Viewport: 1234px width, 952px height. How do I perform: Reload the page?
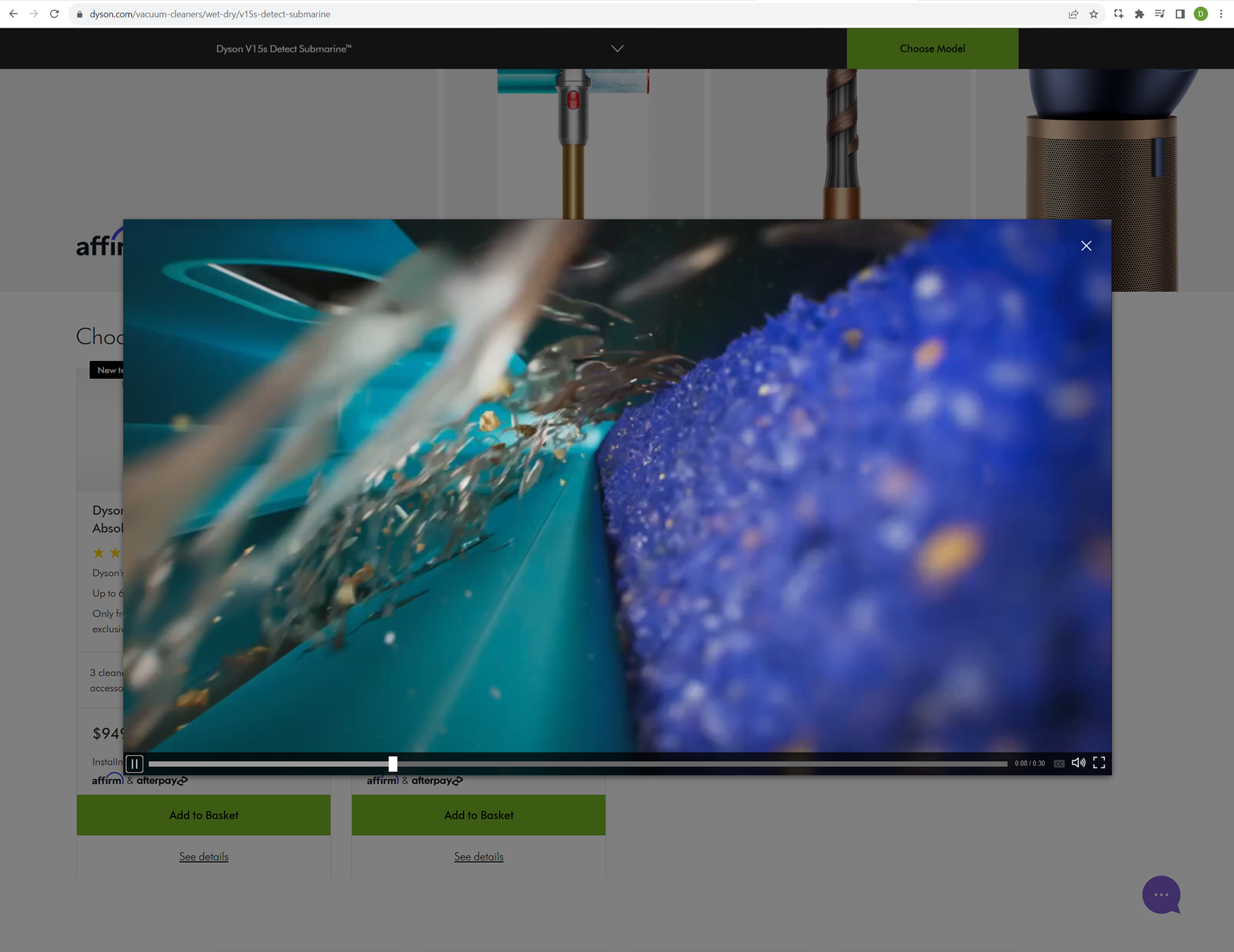[x=55, y=14]
